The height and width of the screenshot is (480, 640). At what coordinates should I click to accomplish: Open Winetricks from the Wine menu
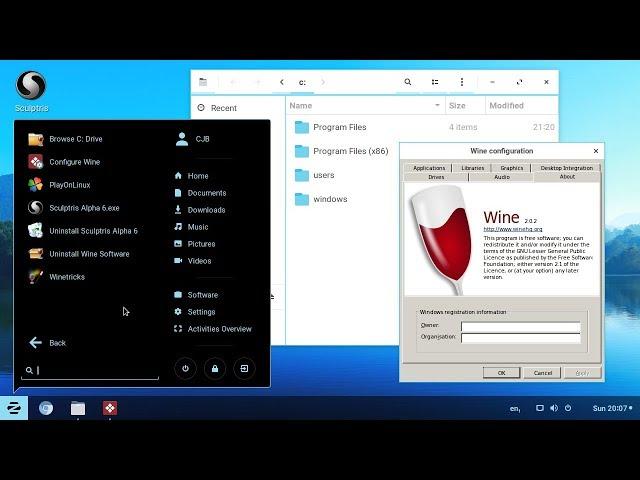(x=67, y=276)
